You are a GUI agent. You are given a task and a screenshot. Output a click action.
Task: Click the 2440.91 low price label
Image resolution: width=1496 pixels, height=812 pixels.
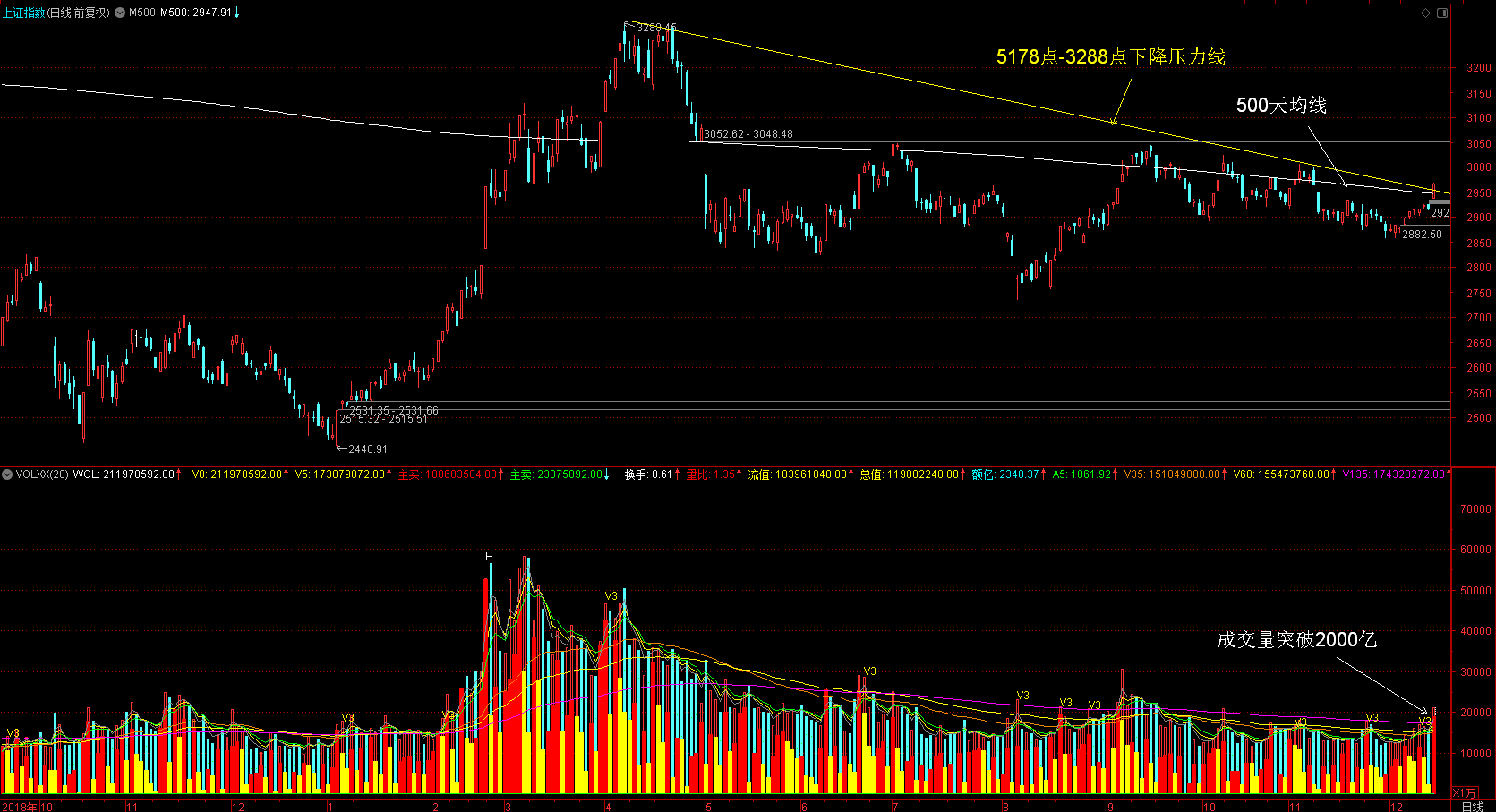pos(368,449)
